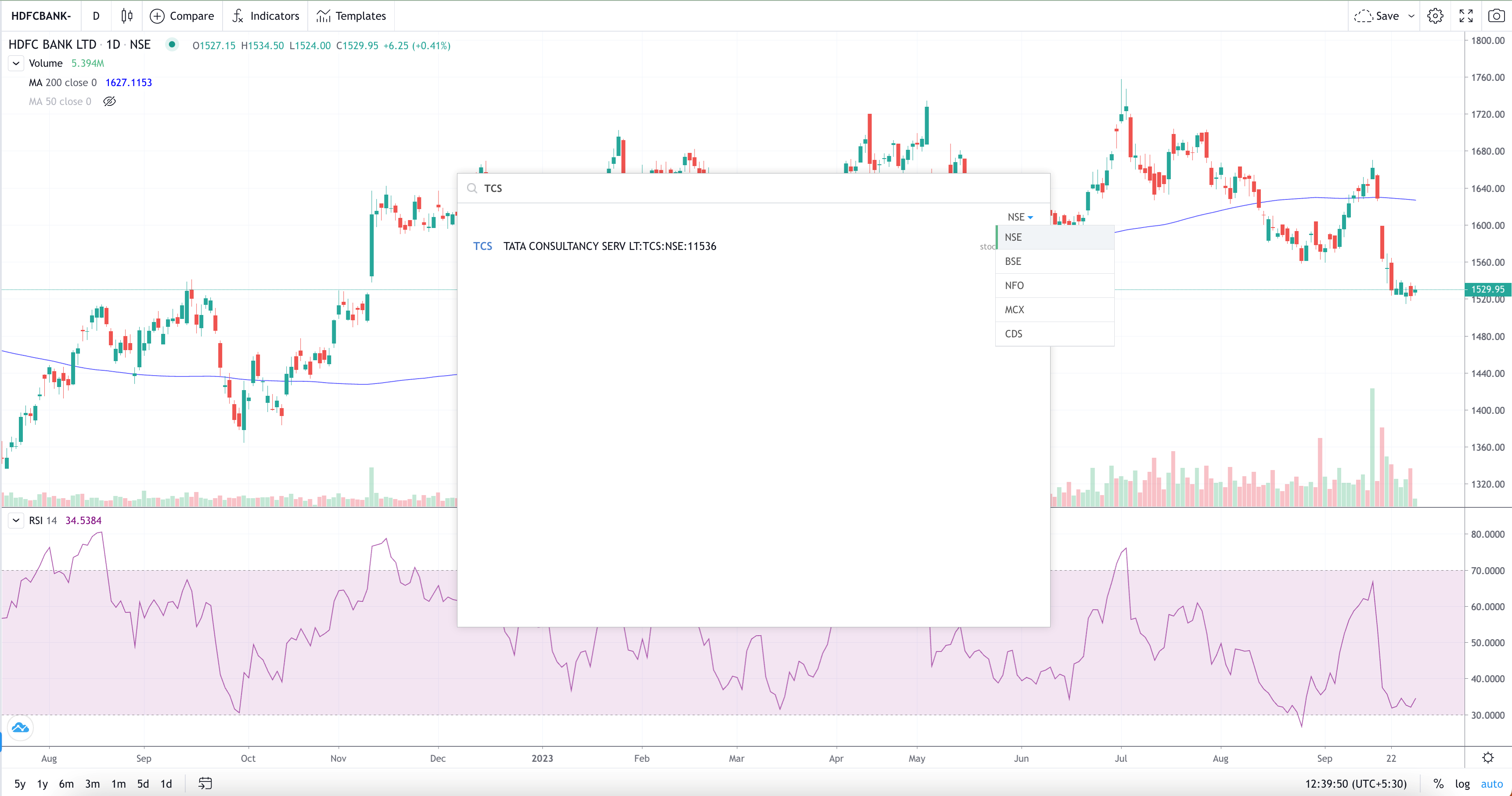Open the candlestick chart style selector
This screenshot has height=796, width=1512.
127,16
